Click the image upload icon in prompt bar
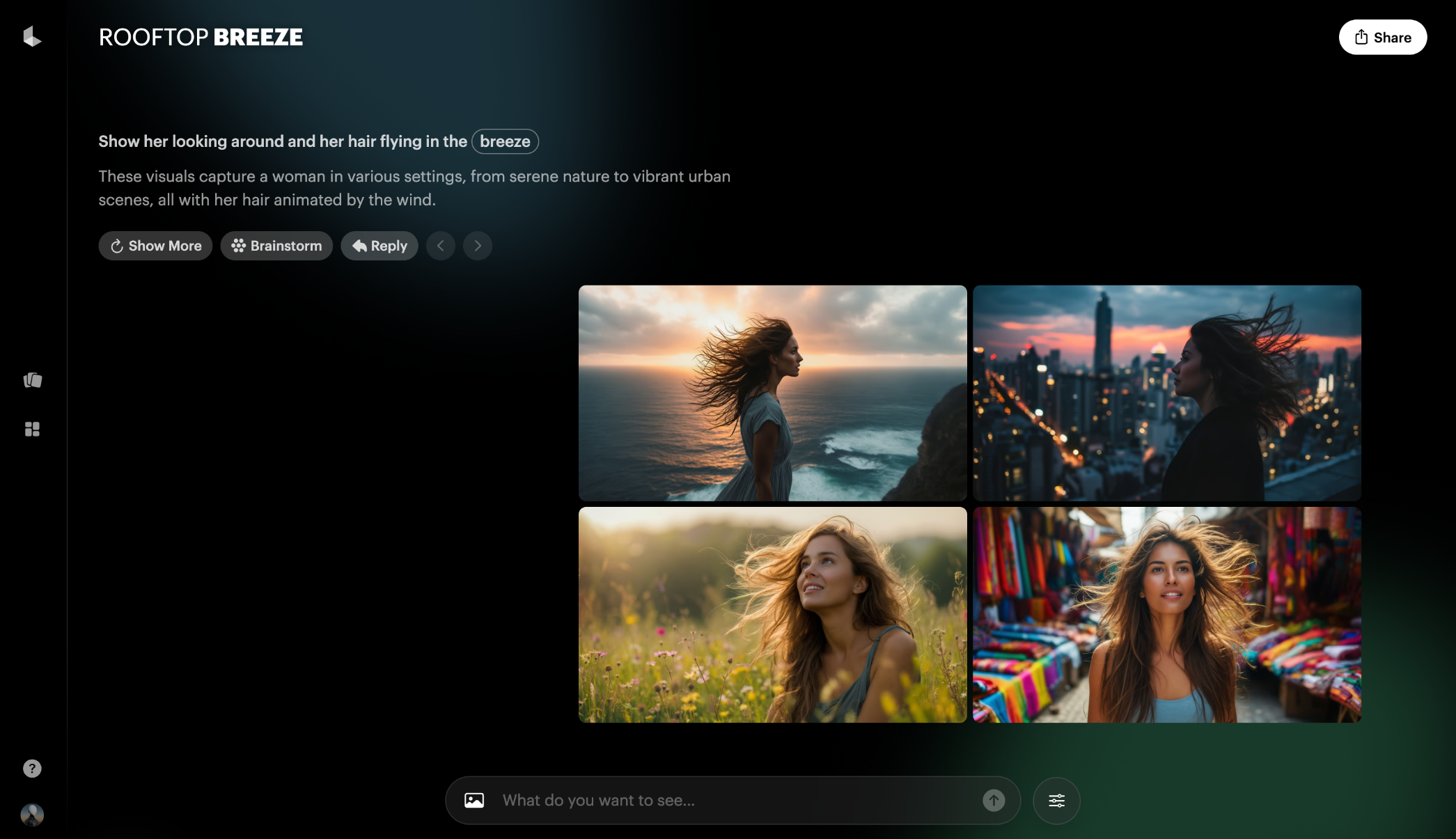Viewport: 1456px width, 839px height. 474,800
